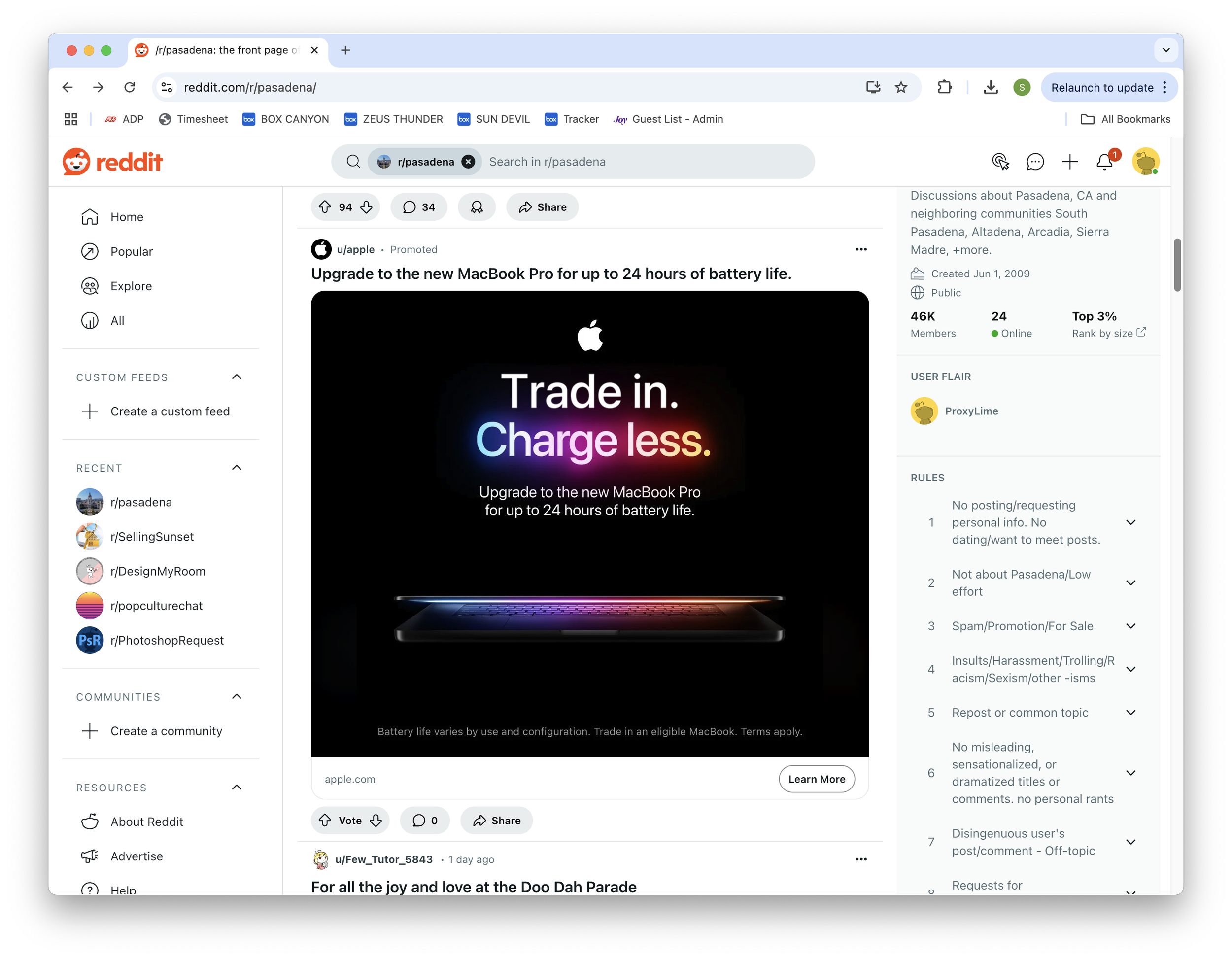Viewport: 1232px width, 959px height.
Task: Award the post with 94 upvotes
Action: coord(477,207)
